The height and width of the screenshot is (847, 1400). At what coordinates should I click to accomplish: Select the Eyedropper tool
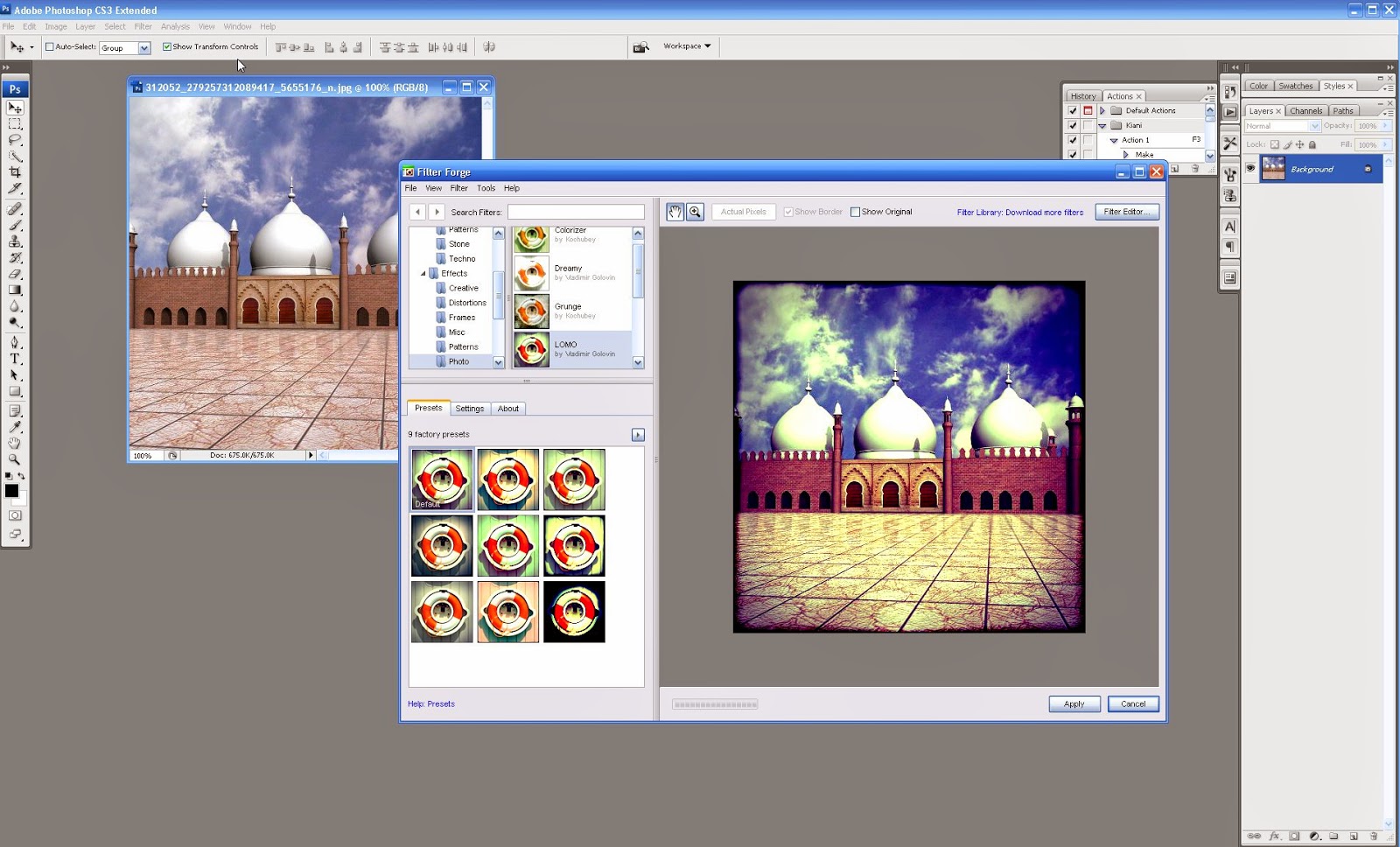pyautogui.click(x=15, y=426)
